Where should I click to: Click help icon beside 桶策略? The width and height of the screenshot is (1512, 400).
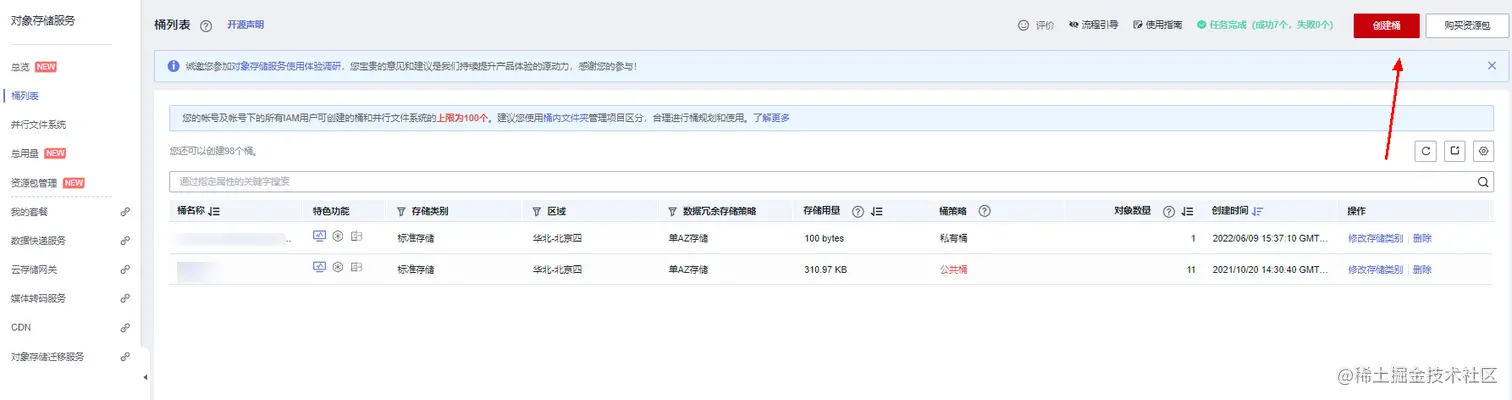pyautogui.click(x=985, y=211)
